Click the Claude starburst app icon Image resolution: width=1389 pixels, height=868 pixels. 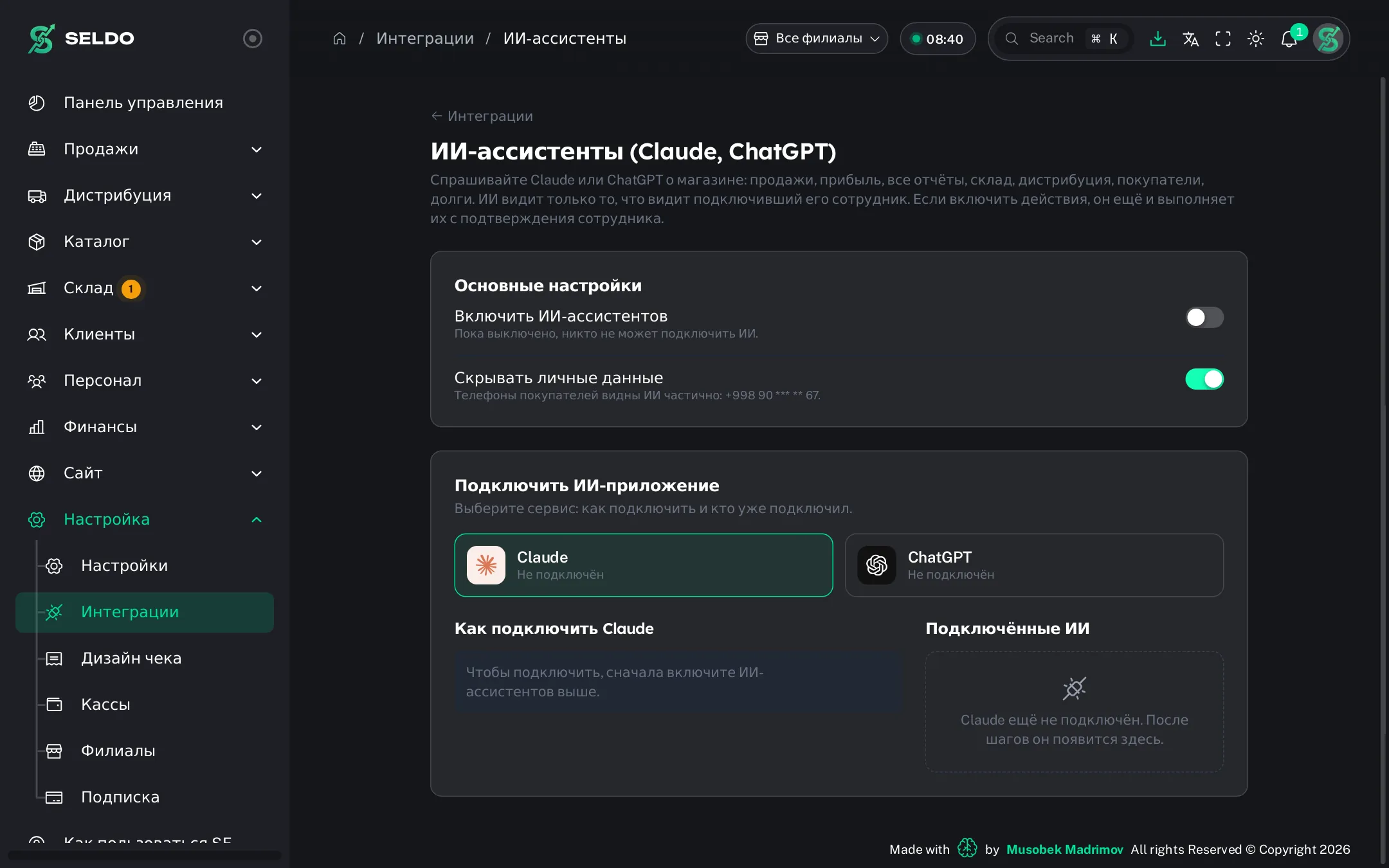coord(486,565)
